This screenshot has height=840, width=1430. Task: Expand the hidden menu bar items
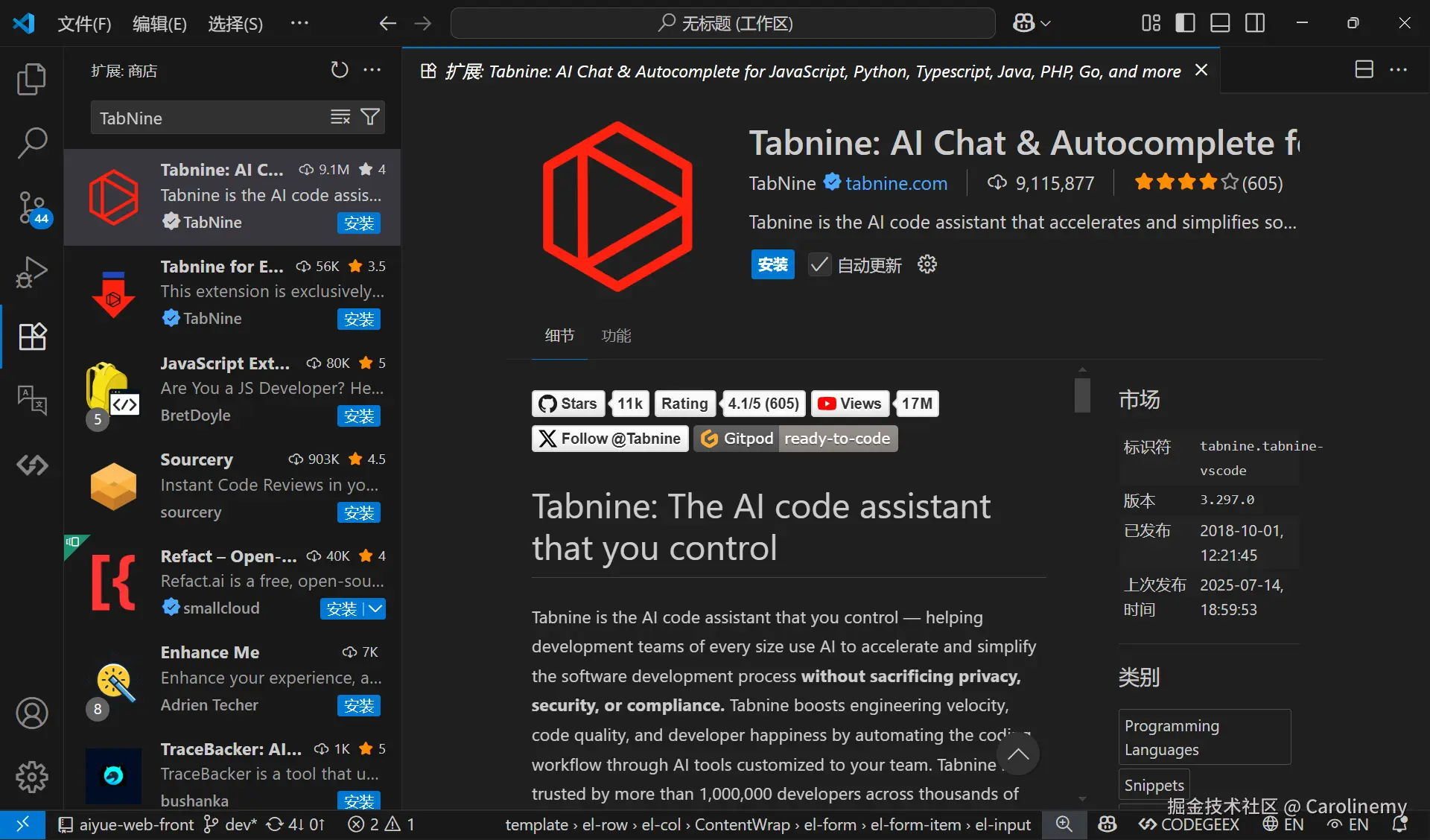[x=299, y=23]
